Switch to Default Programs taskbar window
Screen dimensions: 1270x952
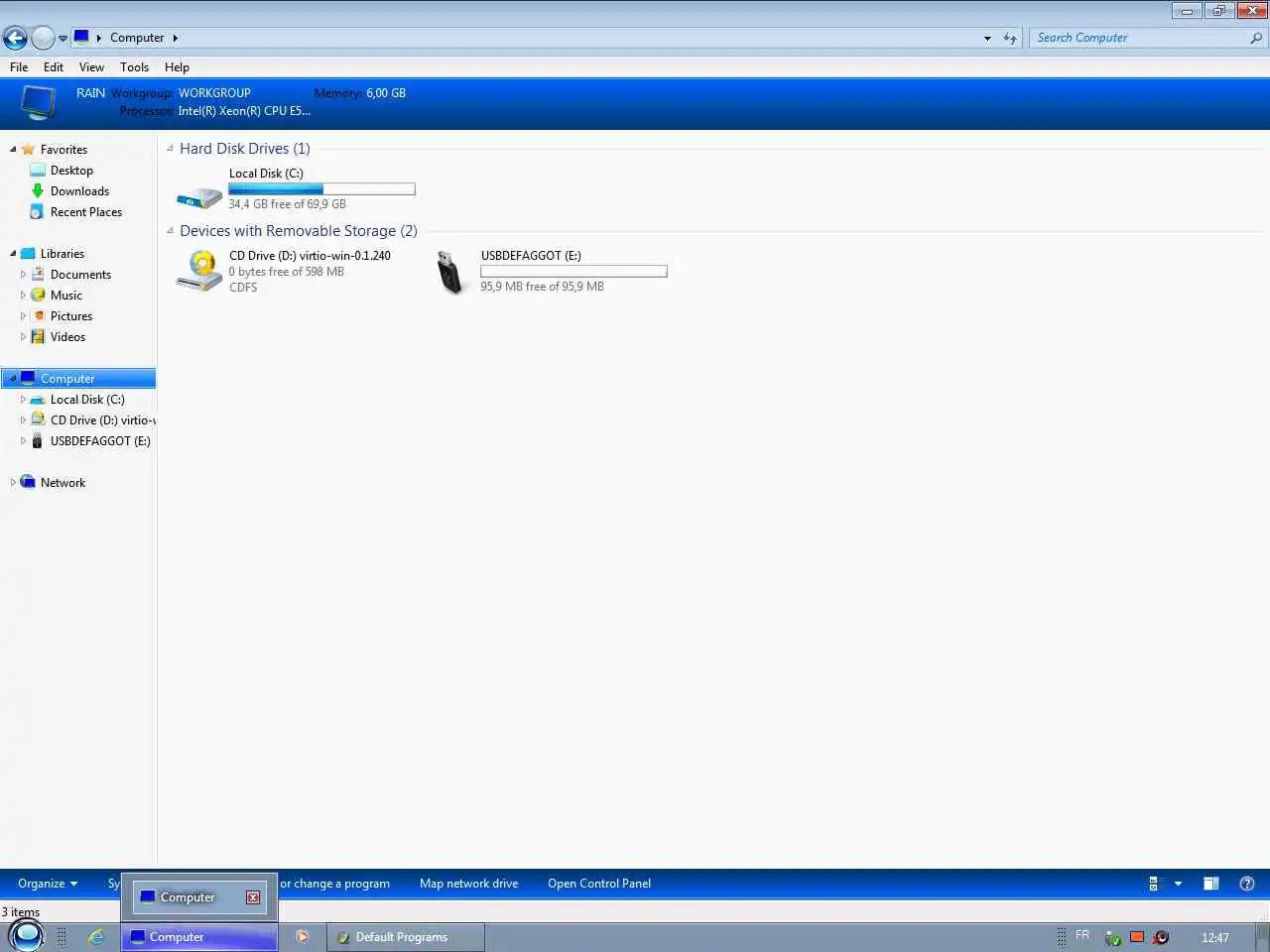tap(406, 937)
